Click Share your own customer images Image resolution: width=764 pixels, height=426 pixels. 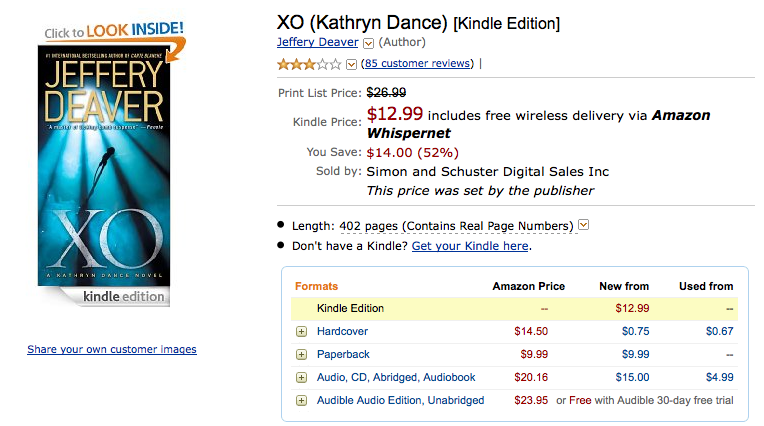tap(112, 349)
